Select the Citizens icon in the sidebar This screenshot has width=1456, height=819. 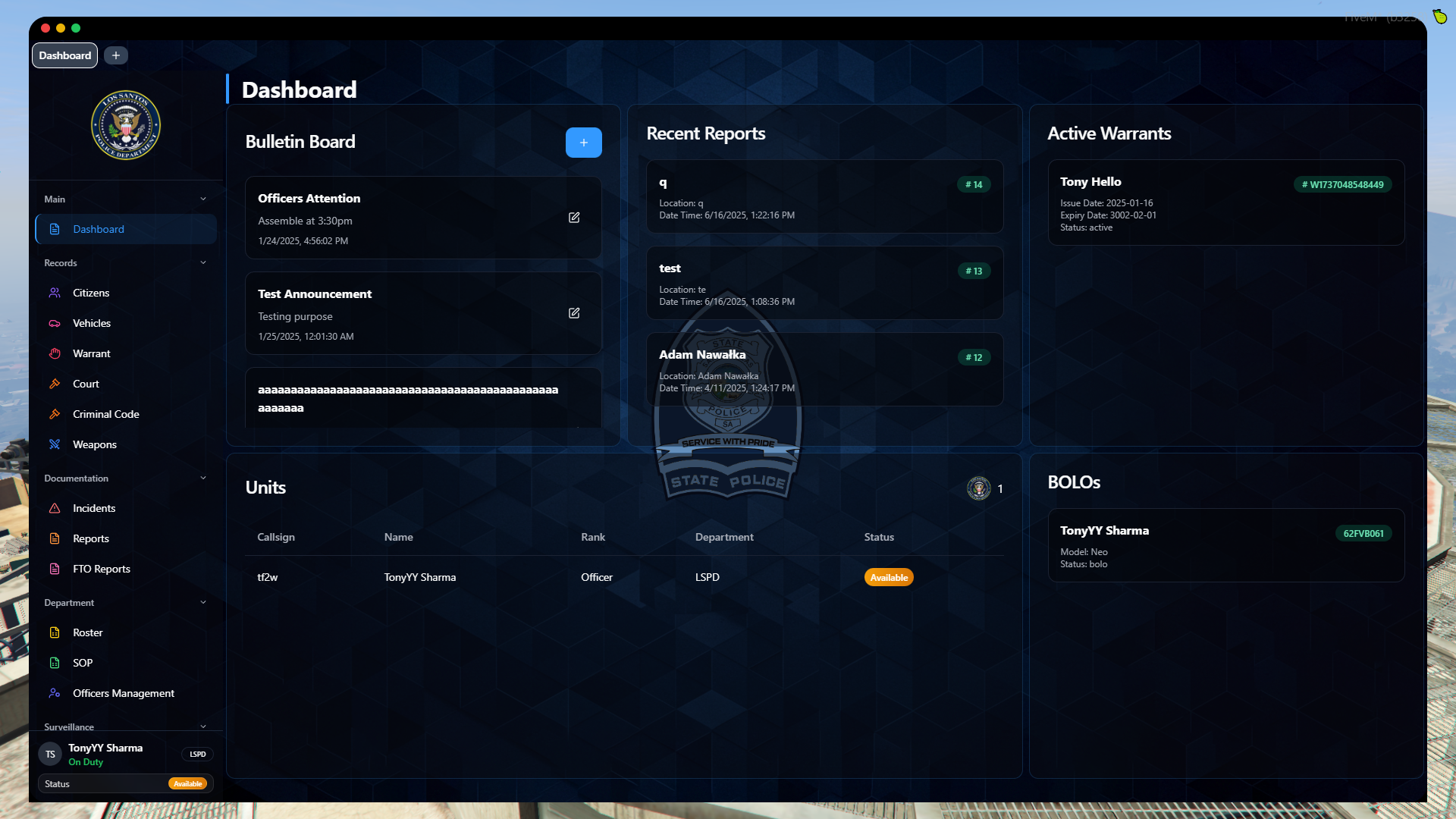(x=55, y=293)
